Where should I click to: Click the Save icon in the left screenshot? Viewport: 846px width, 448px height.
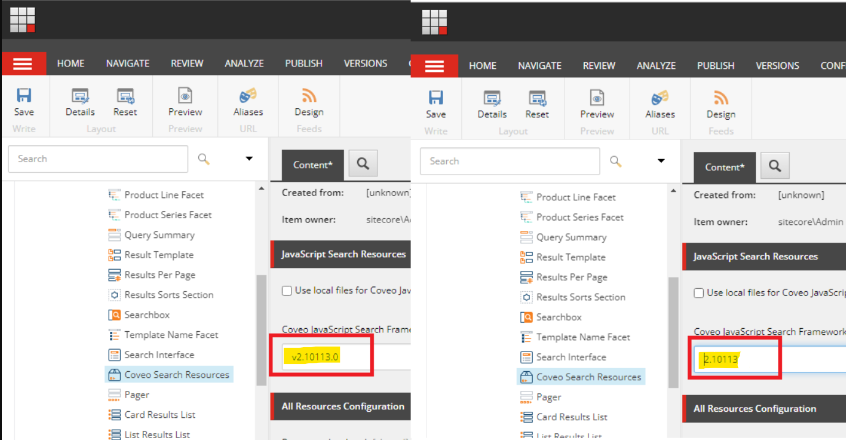[24, 97]
